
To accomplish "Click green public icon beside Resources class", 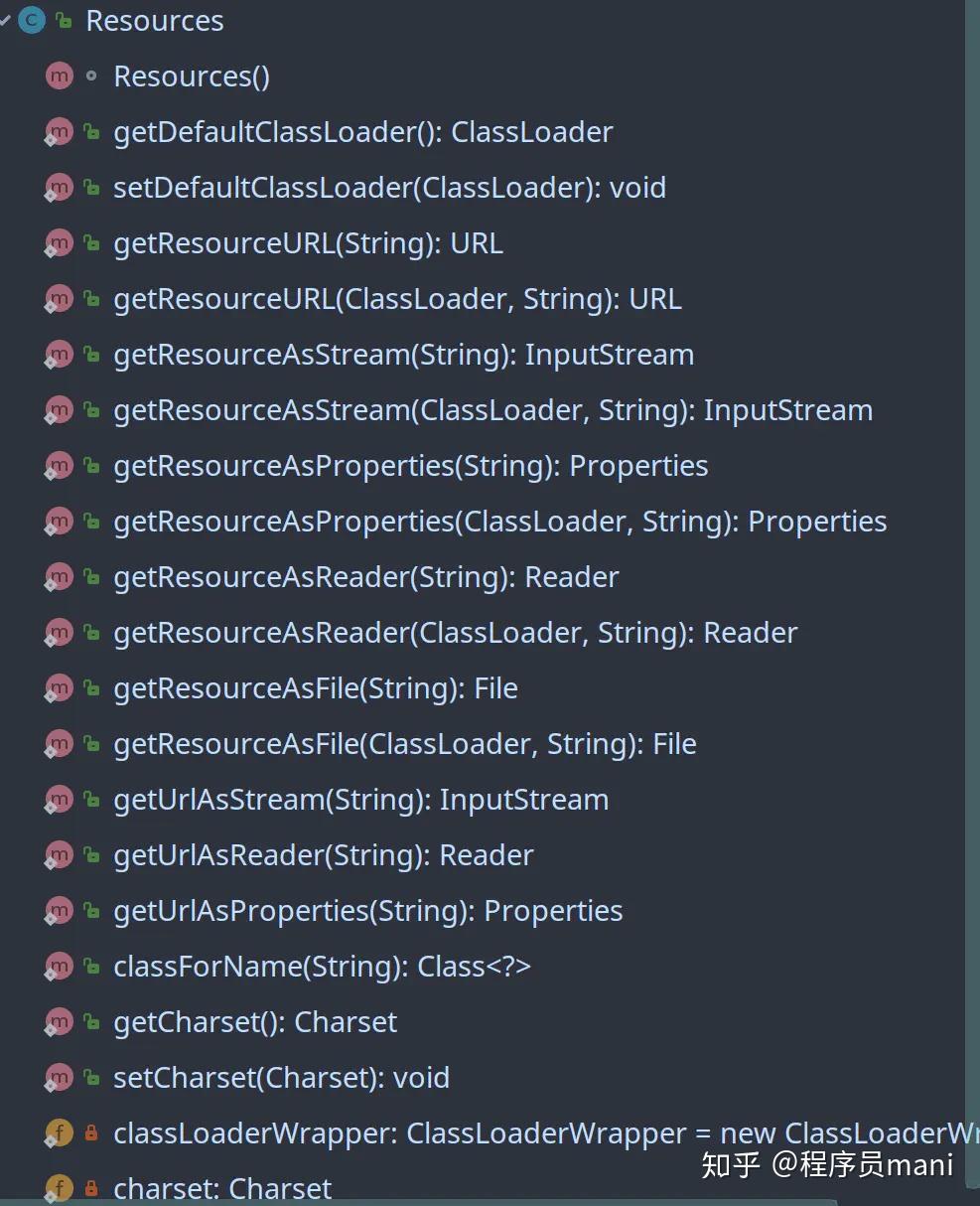I will tap(64, 20).
